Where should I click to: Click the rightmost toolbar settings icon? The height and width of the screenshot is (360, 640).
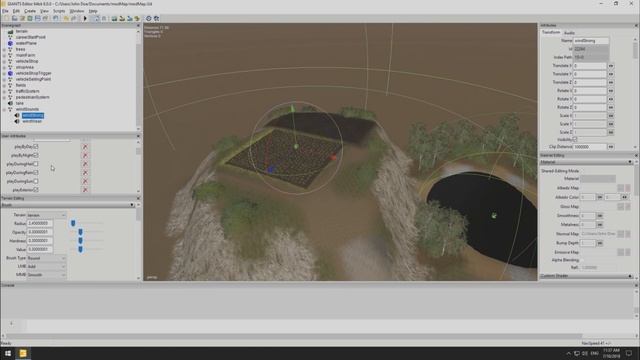coord(156,18)
